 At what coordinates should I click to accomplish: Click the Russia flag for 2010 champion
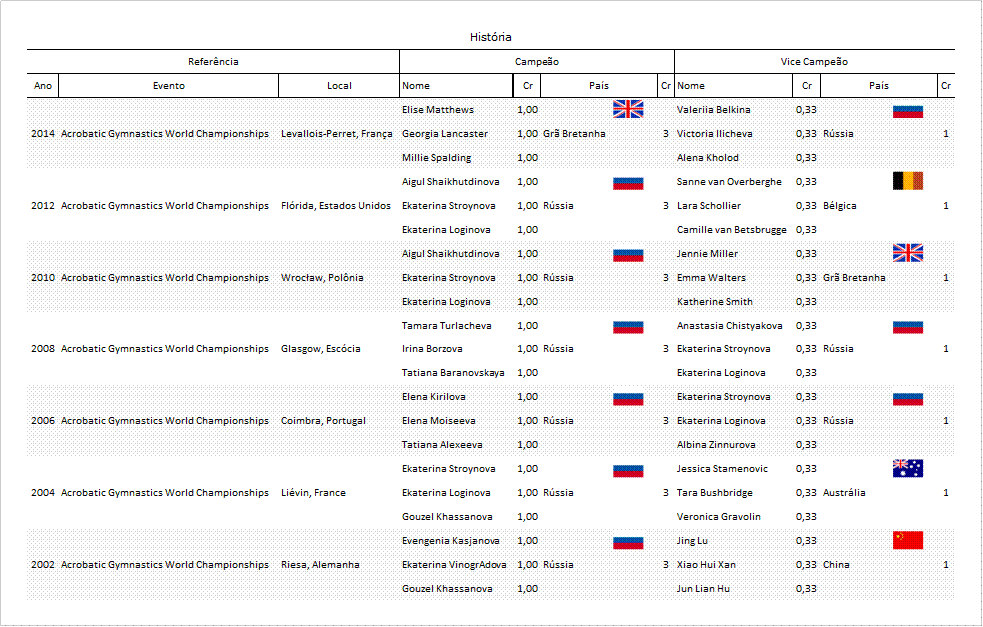click(x=628, y=255)
